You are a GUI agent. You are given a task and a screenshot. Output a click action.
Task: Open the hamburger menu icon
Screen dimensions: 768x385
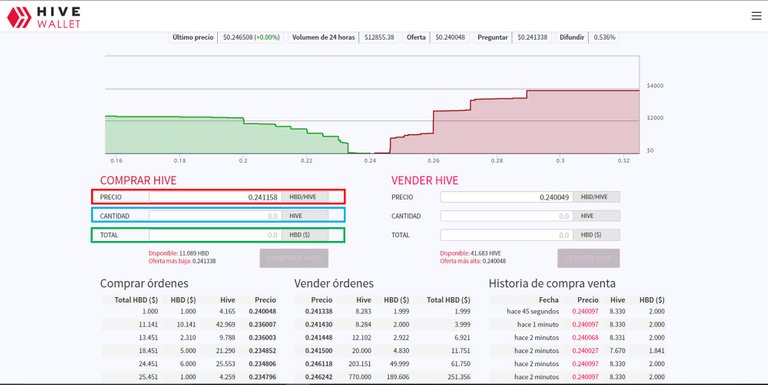click(756, 16)
